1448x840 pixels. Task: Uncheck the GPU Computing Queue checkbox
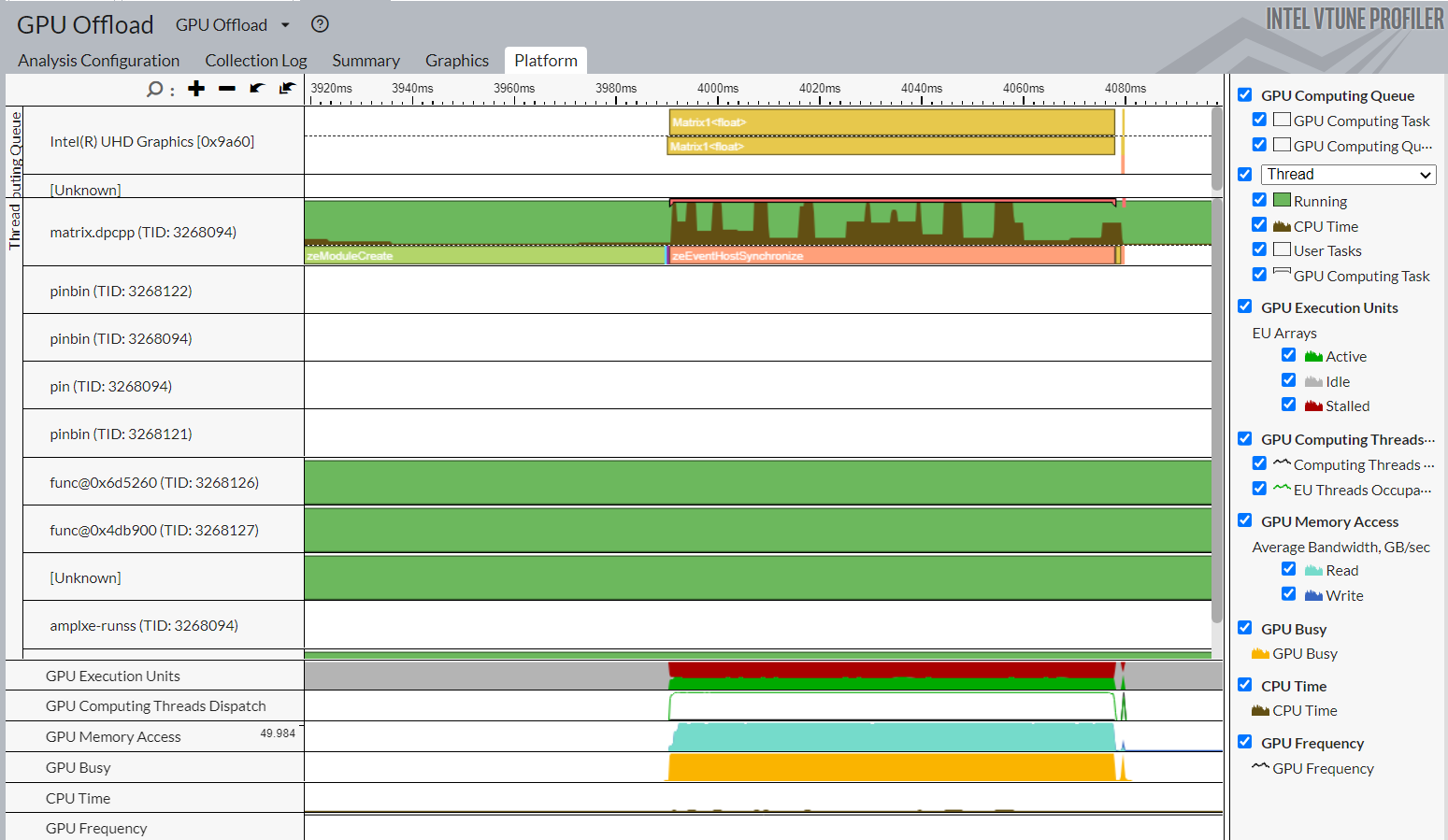pyautogui.click(x=1245, y=95)
